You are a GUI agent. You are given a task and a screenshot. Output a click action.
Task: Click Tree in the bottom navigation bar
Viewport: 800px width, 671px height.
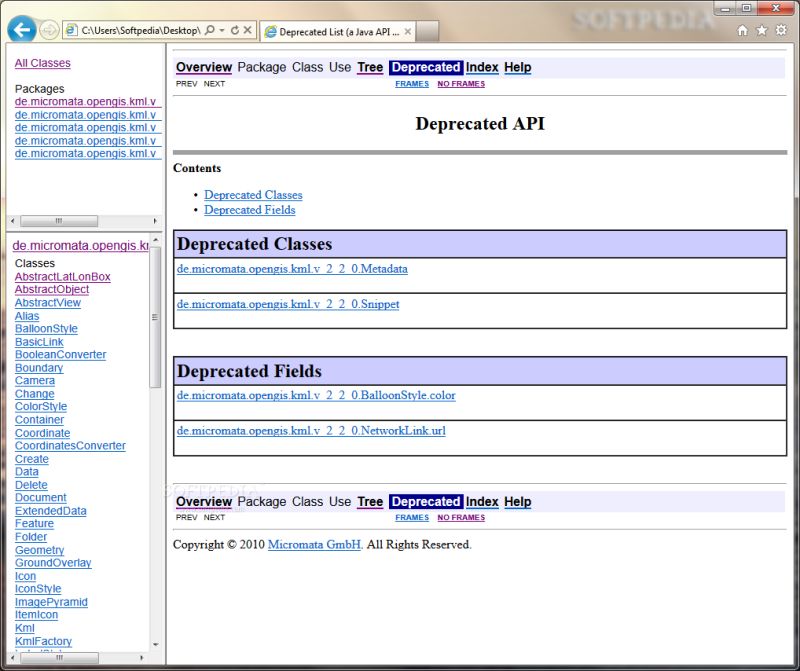[370, 502]
